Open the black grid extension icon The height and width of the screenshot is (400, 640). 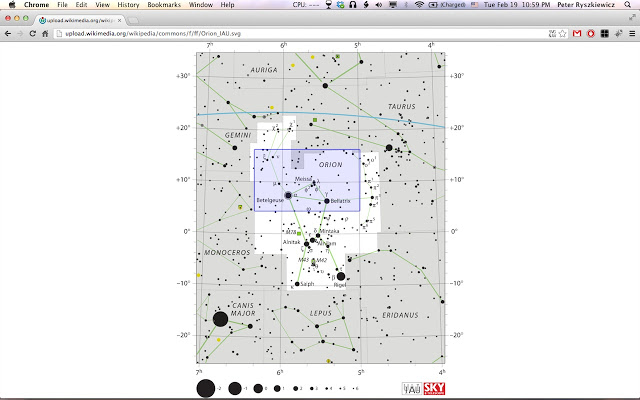(604, 33)
